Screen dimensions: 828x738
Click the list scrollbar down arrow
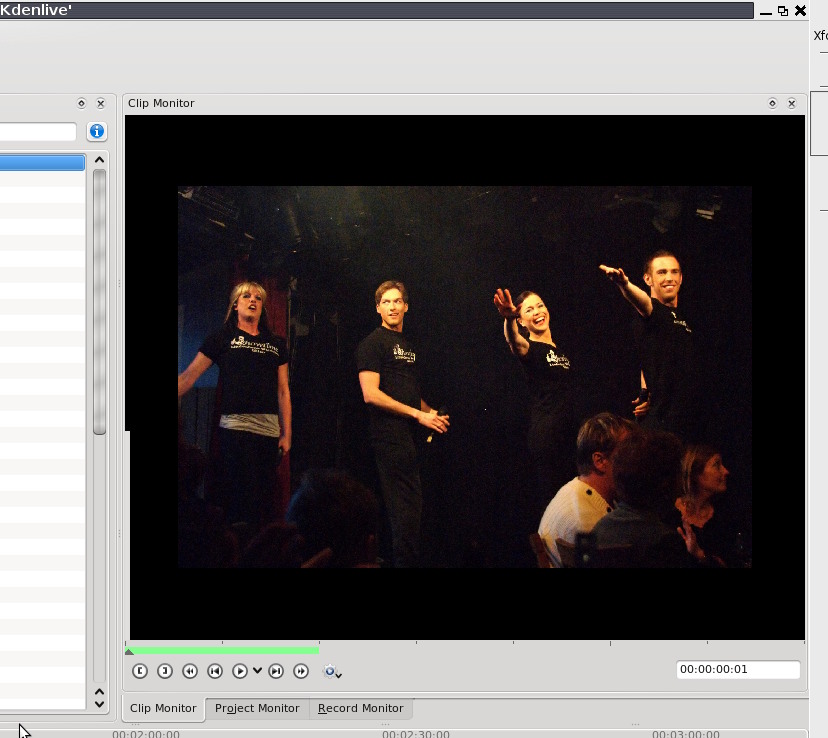[x=99, y=704]
